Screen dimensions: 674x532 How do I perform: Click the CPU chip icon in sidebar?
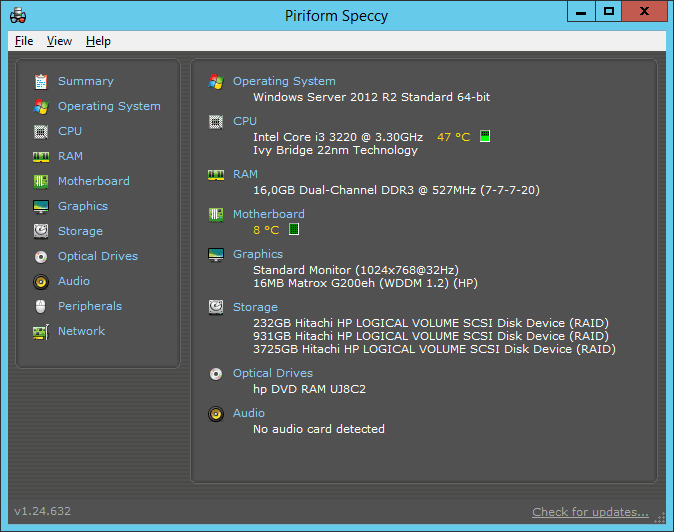(x=41, y=131)
